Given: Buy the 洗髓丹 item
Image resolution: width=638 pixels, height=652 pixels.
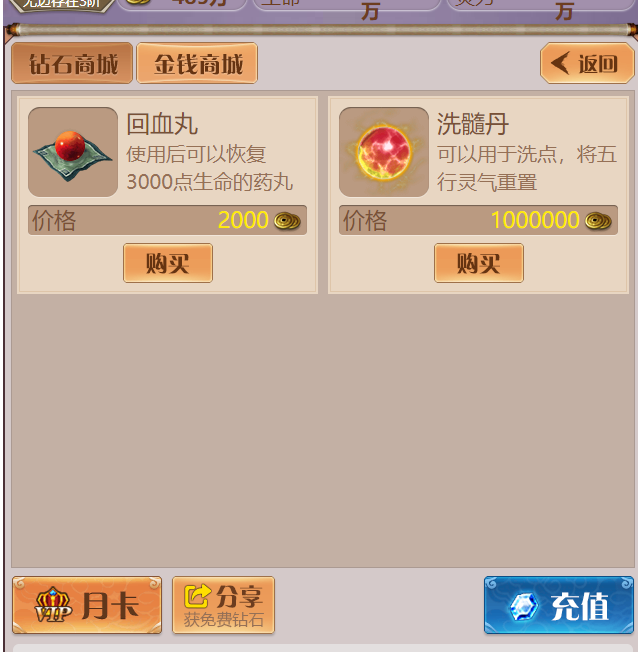Looking at the screenshot, I should [x=479, y=263].
